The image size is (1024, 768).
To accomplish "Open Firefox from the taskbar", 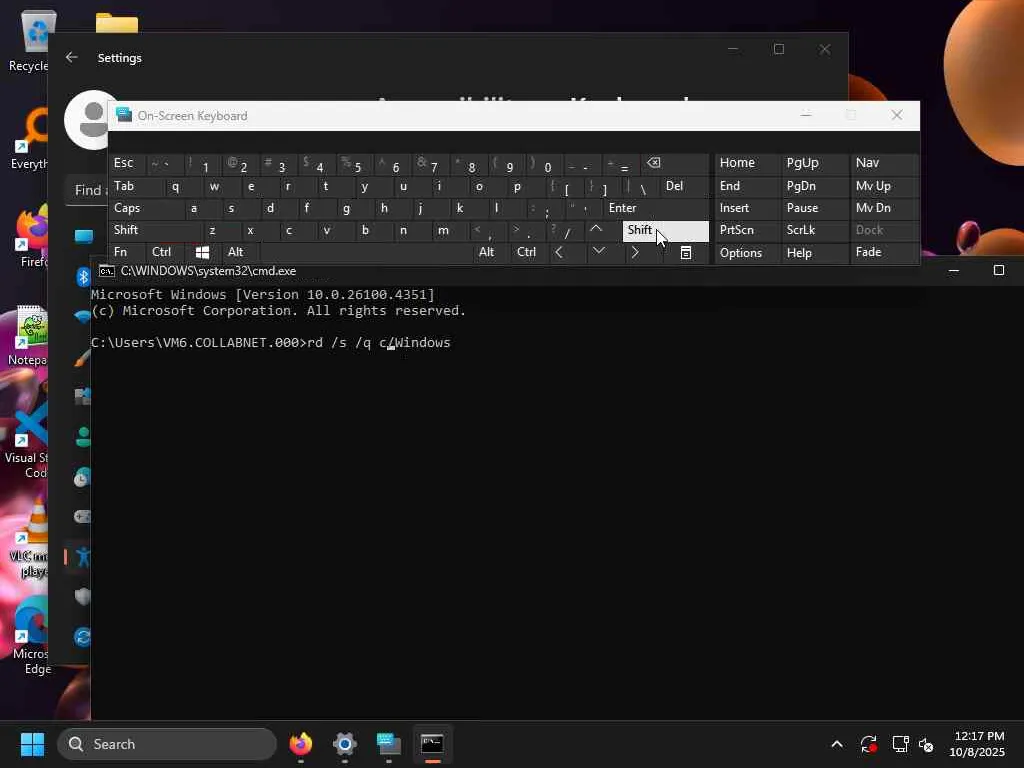I will coord(301,744).
